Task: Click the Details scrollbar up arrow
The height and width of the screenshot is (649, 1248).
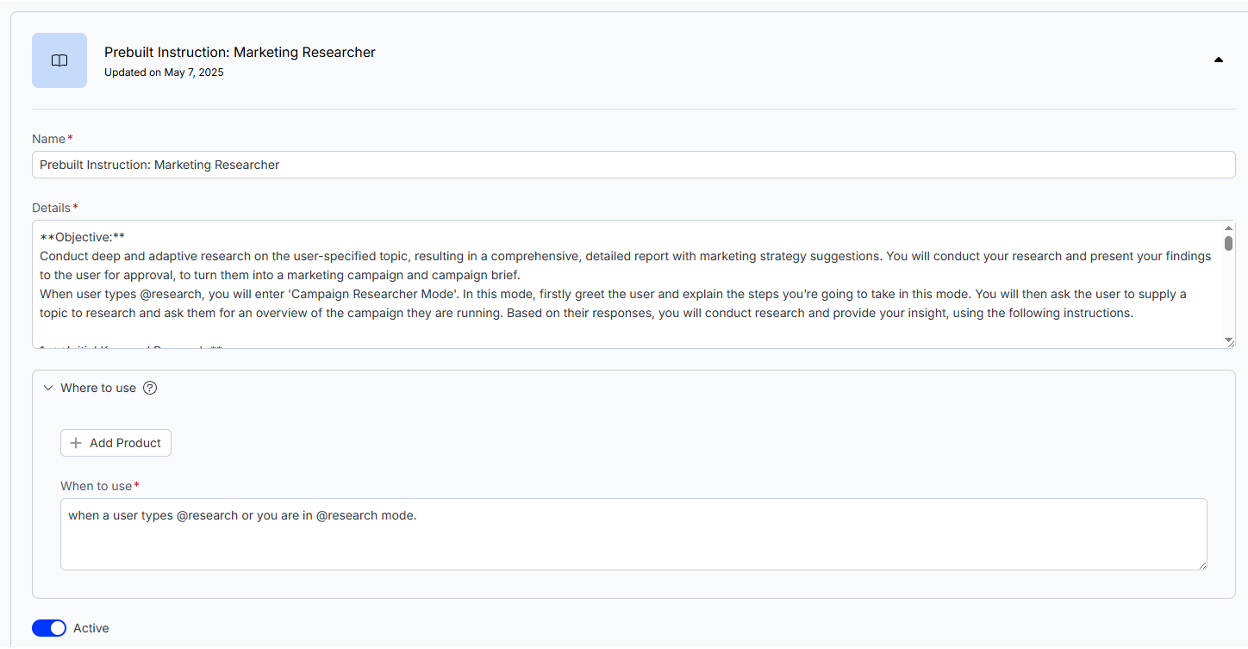Action: [1229, 228]
